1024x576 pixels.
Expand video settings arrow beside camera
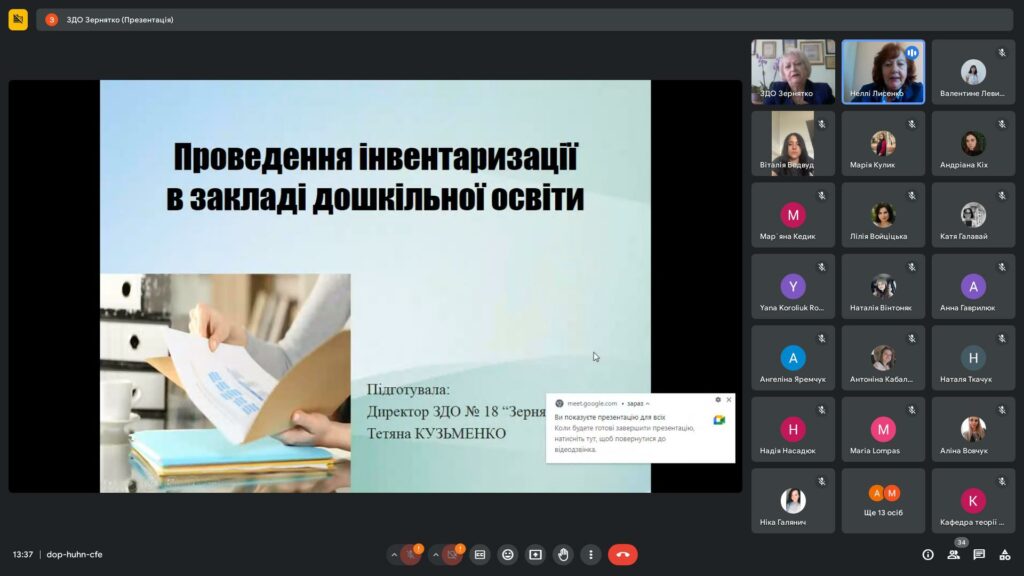[x=435, y=554]
